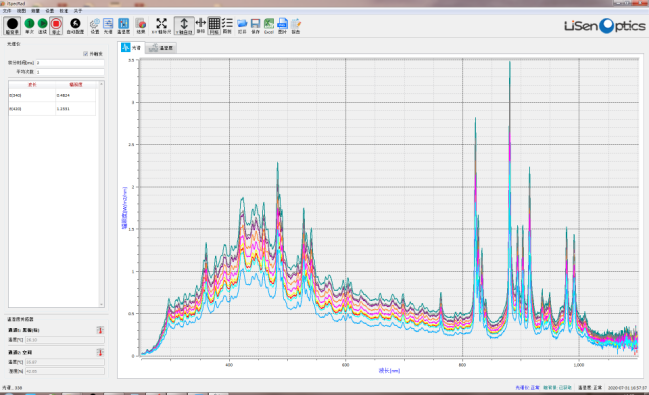This screenshot has height=395, width=649.
Task: Start continuous measurement with green play icon
Action: [x=42, y=25]
